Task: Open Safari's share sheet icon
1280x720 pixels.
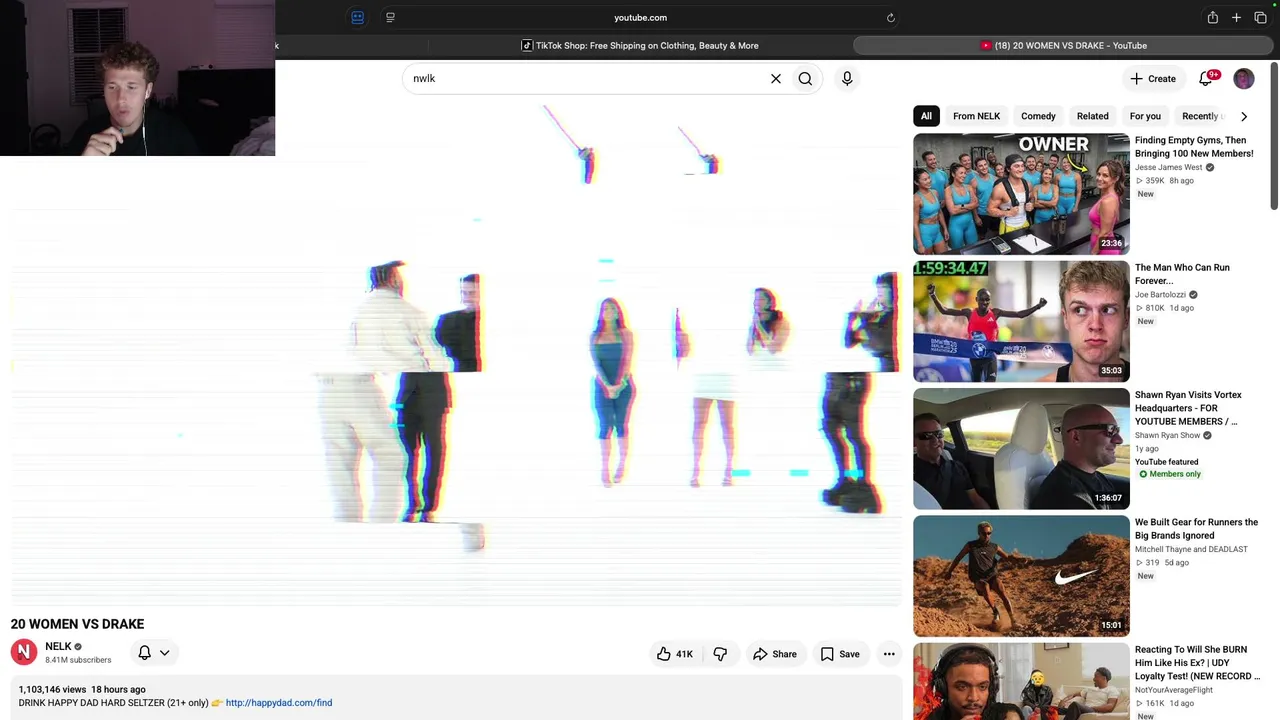Action: [x=1212, y=17]
